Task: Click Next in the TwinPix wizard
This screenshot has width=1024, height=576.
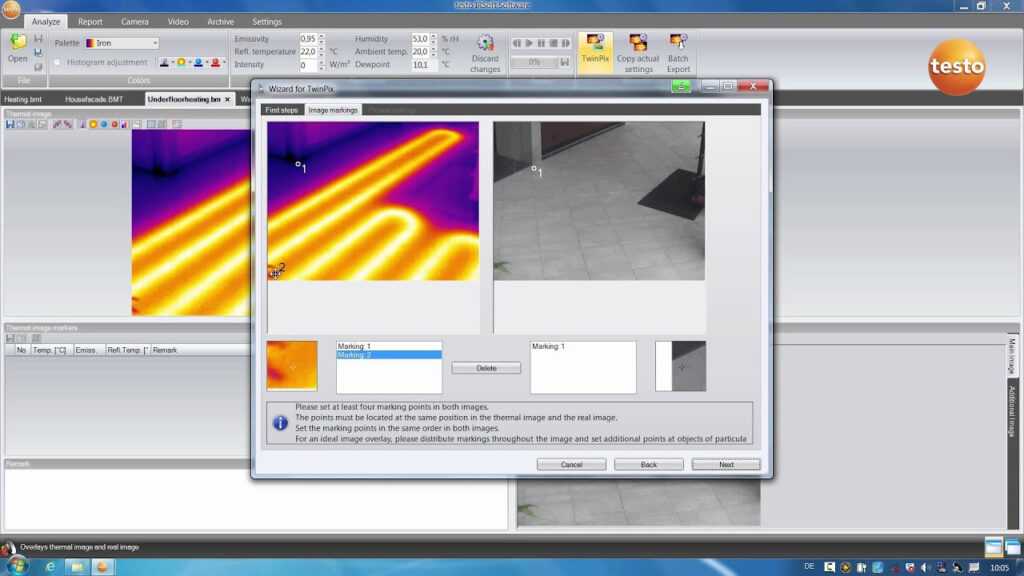Action: [x=726, y=463]
